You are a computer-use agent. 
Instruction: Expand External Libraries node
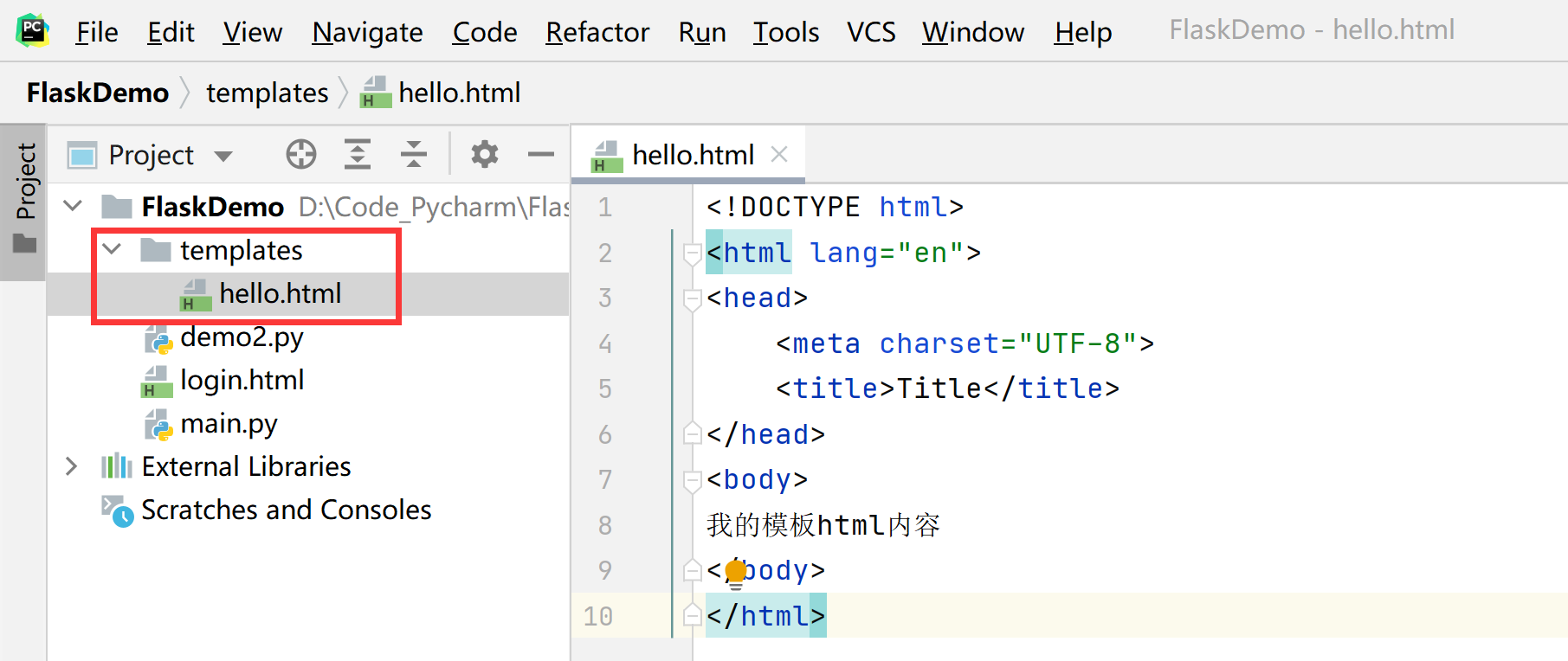click(72, 466)
